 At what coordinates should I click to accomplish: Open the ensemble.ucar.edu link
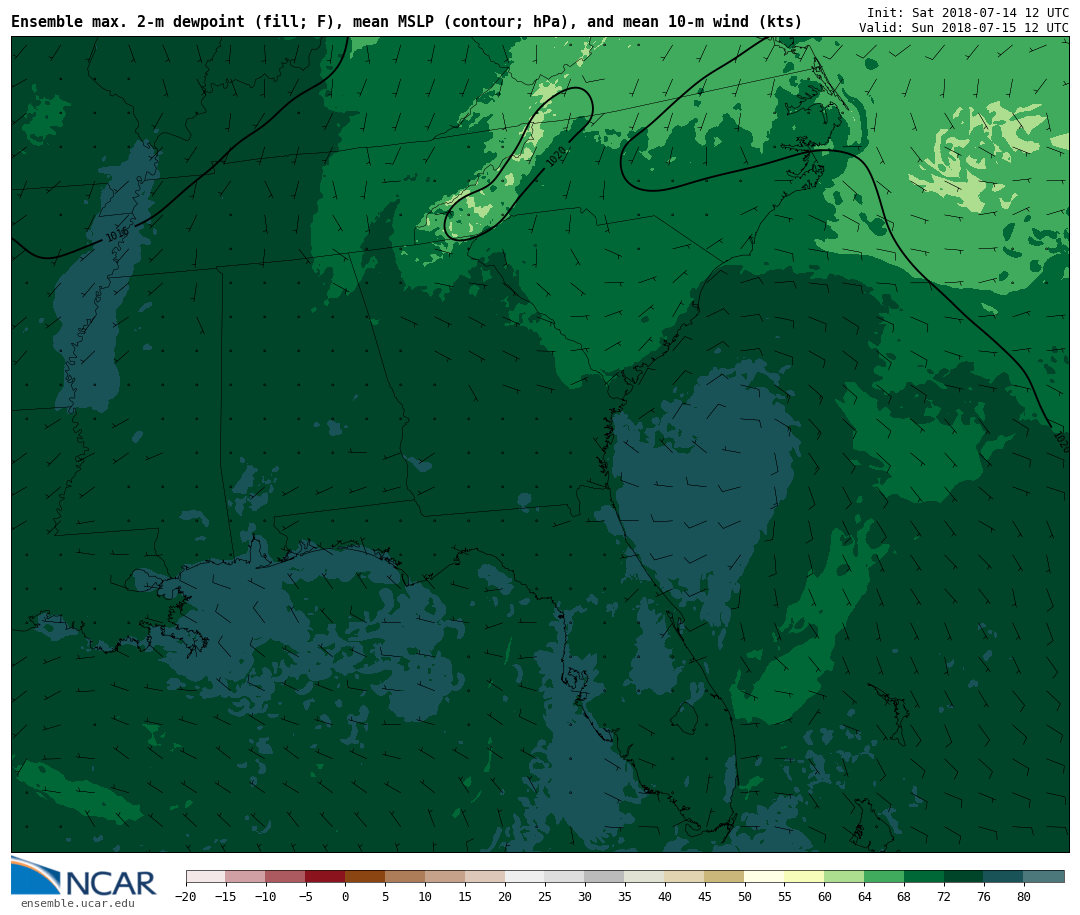pos(78,904)
